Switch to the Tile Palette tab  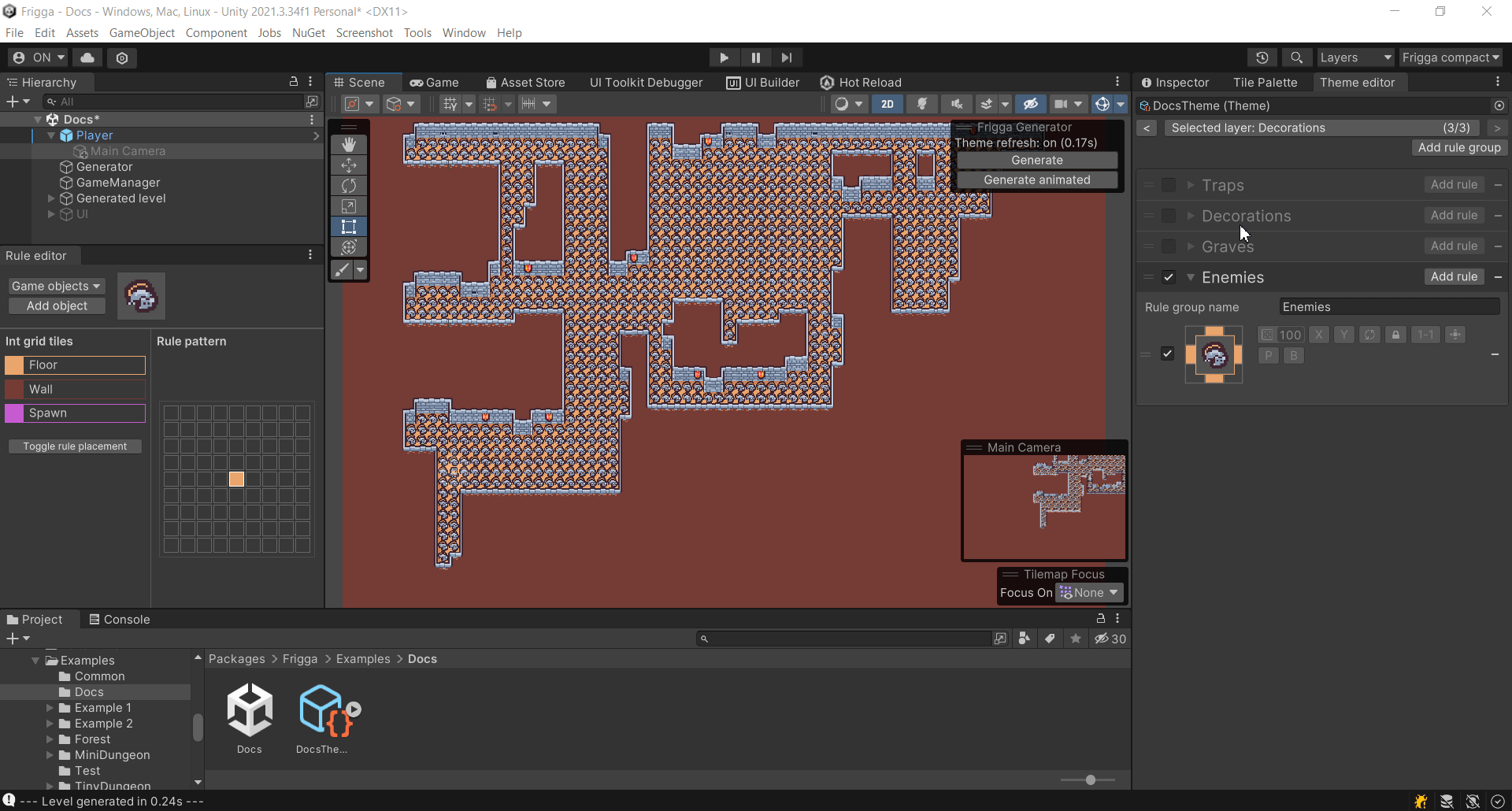(1265, 82)
